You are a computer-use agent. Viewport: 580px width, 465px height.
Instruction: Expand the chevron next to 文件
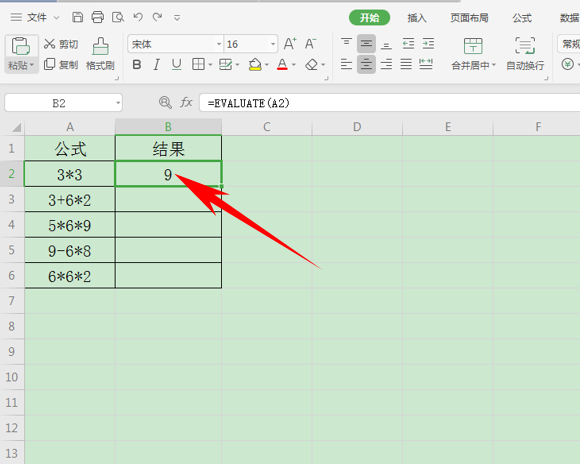coord(56,18)
